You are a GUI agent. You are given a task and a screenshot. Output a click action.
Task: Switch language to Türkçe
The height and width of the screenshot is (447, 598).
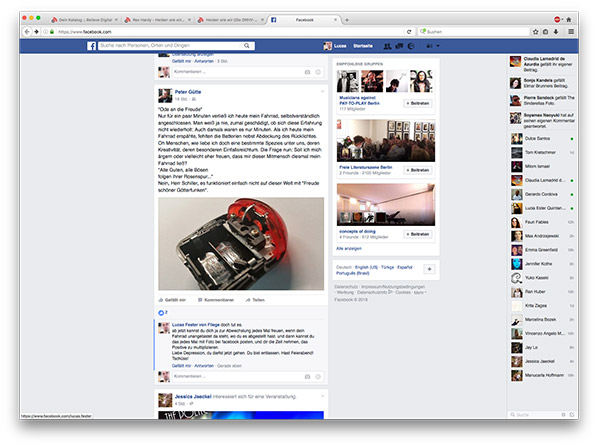[x=387, y=267]
